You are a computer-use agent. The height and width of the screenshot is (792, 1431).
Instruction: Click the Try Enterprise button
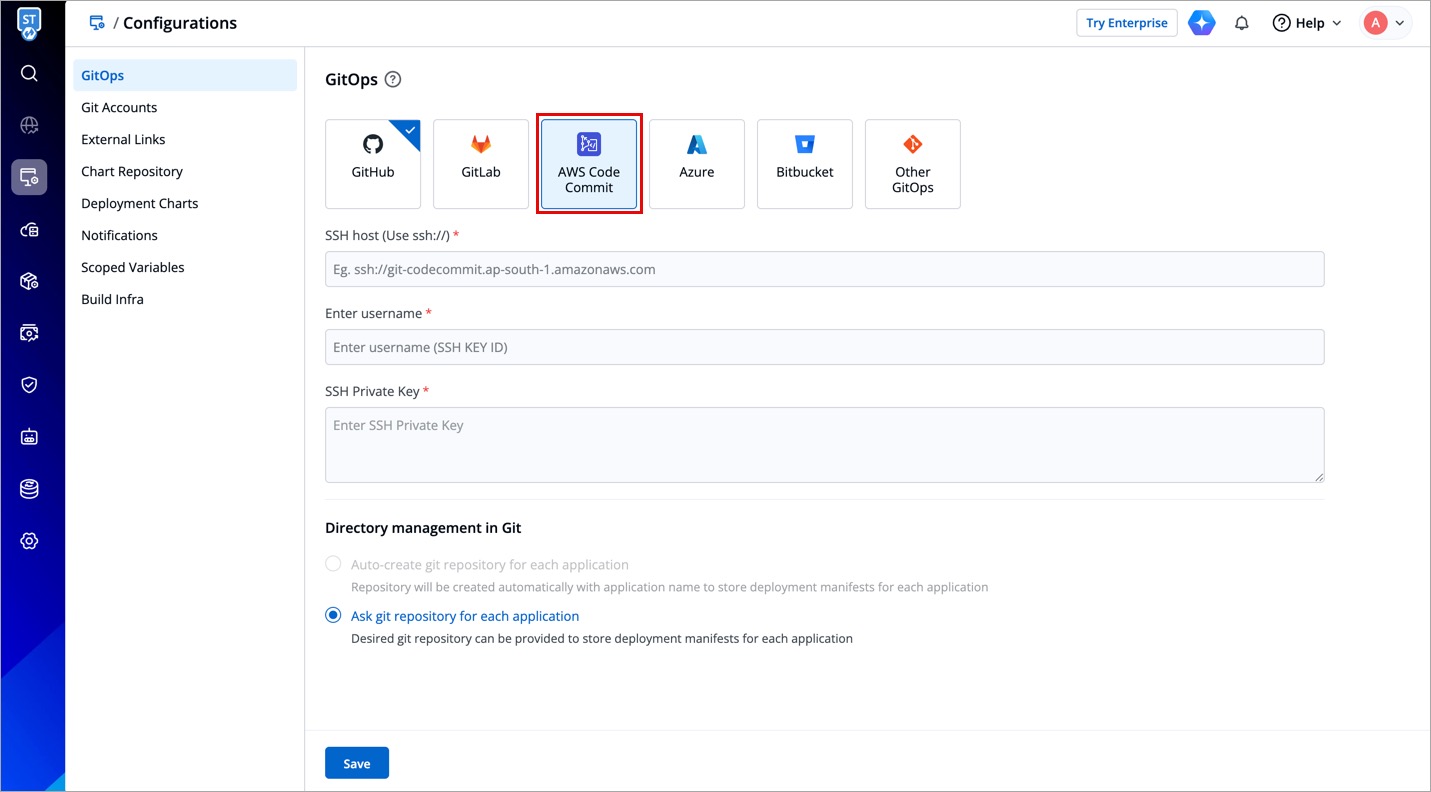(x=1126, y=23)
